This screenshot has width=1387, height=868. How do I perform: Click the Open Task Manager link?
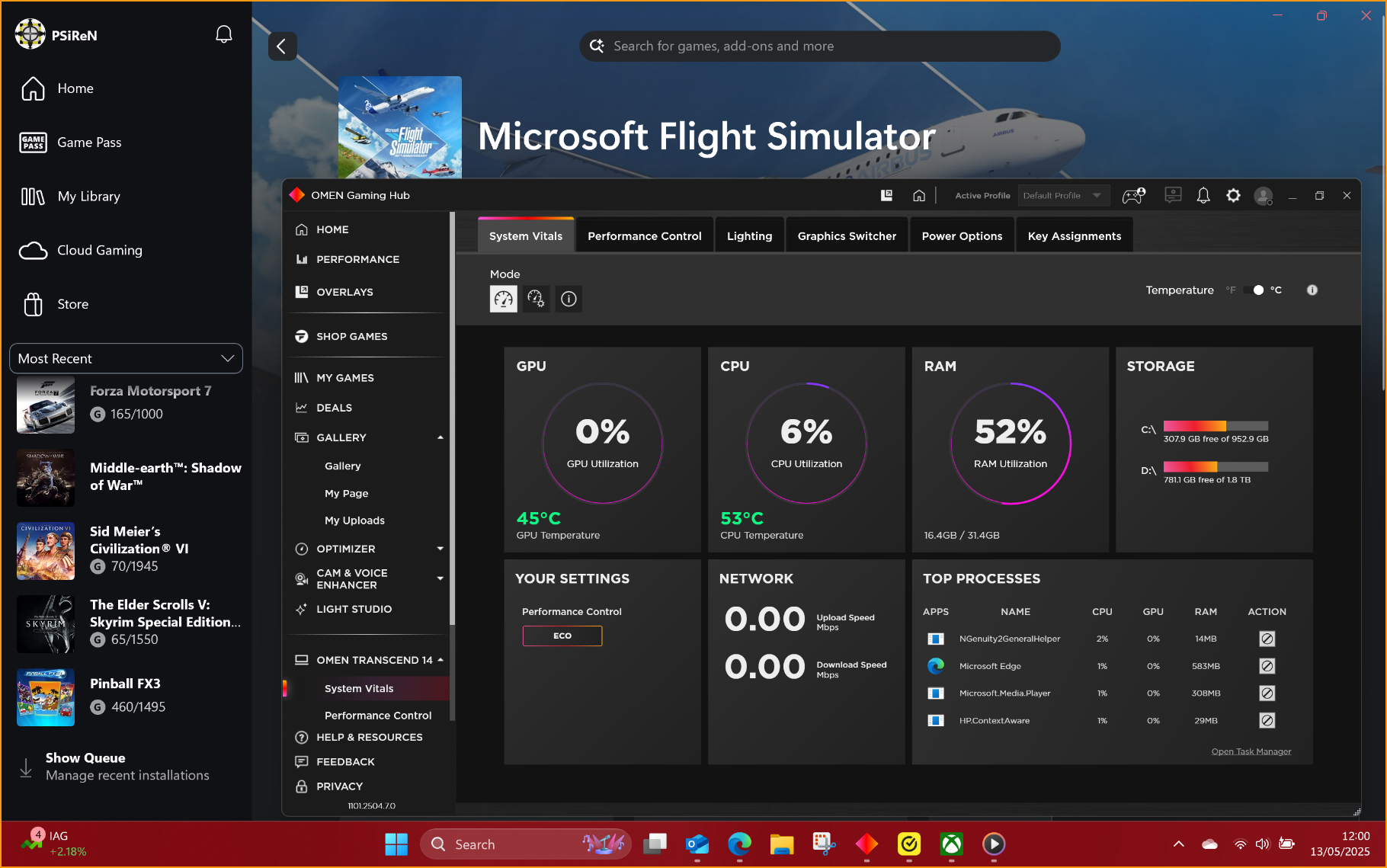pos(1251,752)
